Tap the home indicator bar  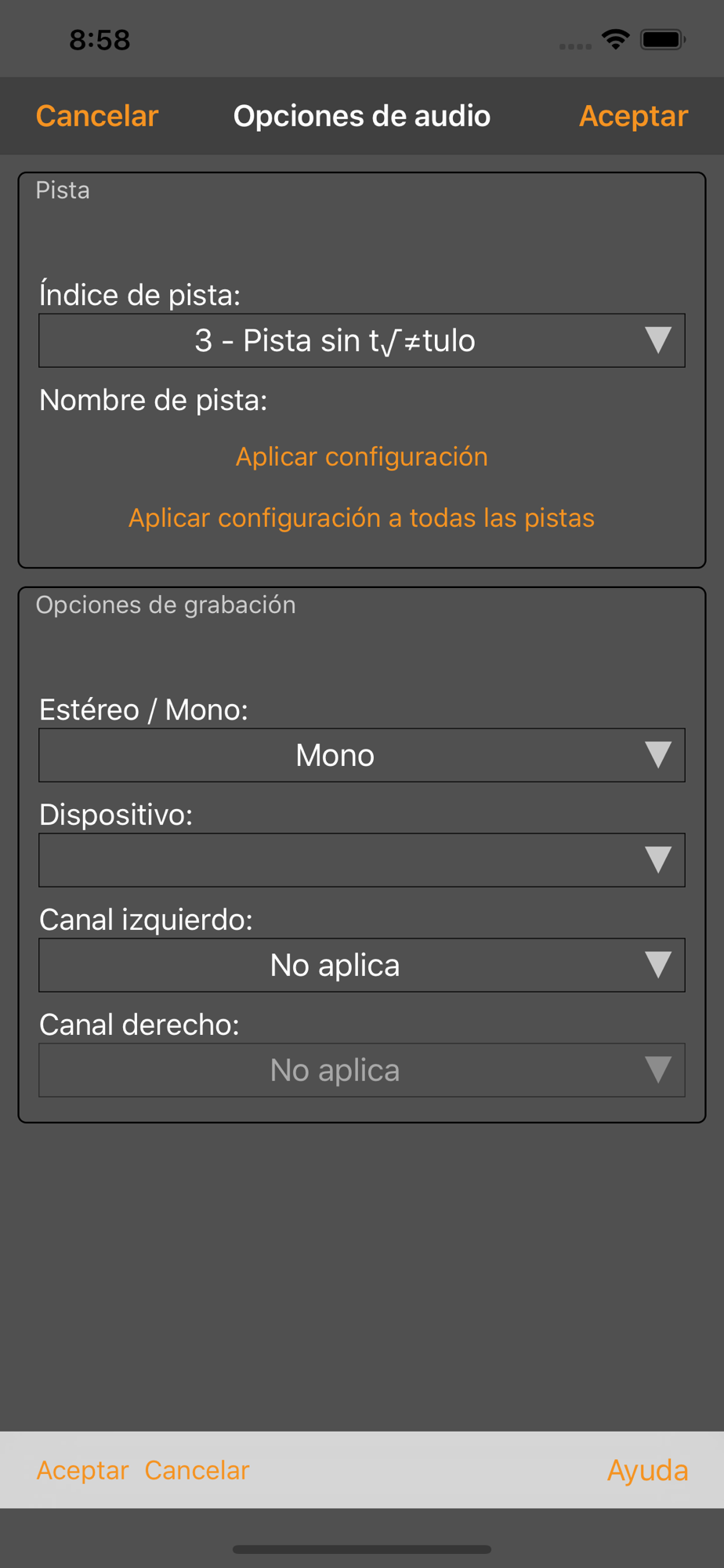(x=362, y=1549)
